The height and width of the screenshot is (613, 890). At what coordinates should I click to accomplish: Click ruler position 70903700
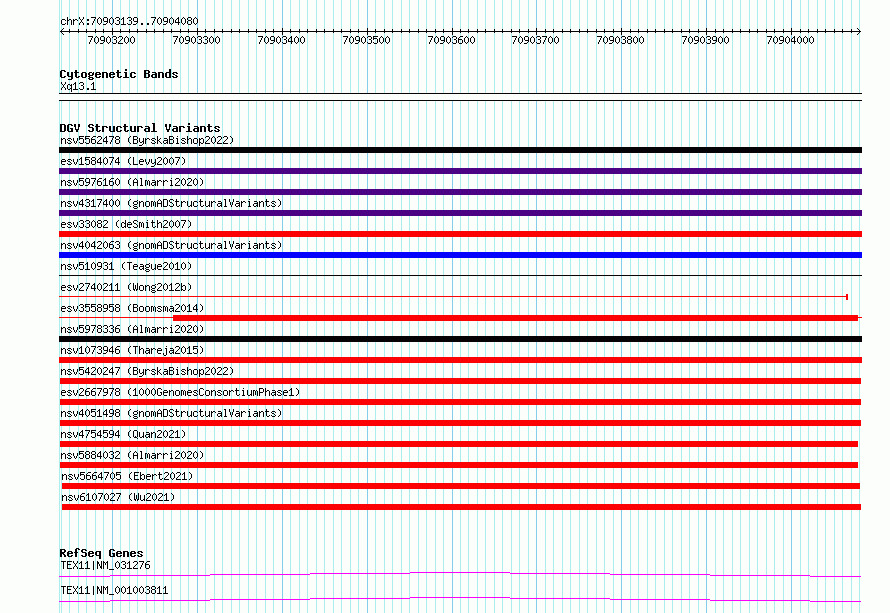(536, 40)
